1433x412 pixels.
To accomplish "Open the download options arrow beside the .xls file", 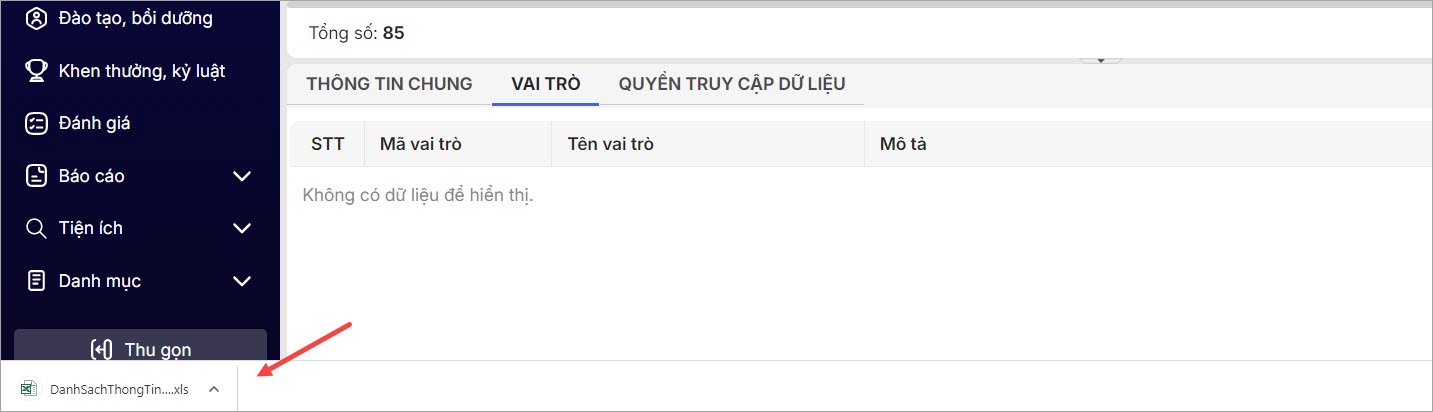I will coord(214,389).
